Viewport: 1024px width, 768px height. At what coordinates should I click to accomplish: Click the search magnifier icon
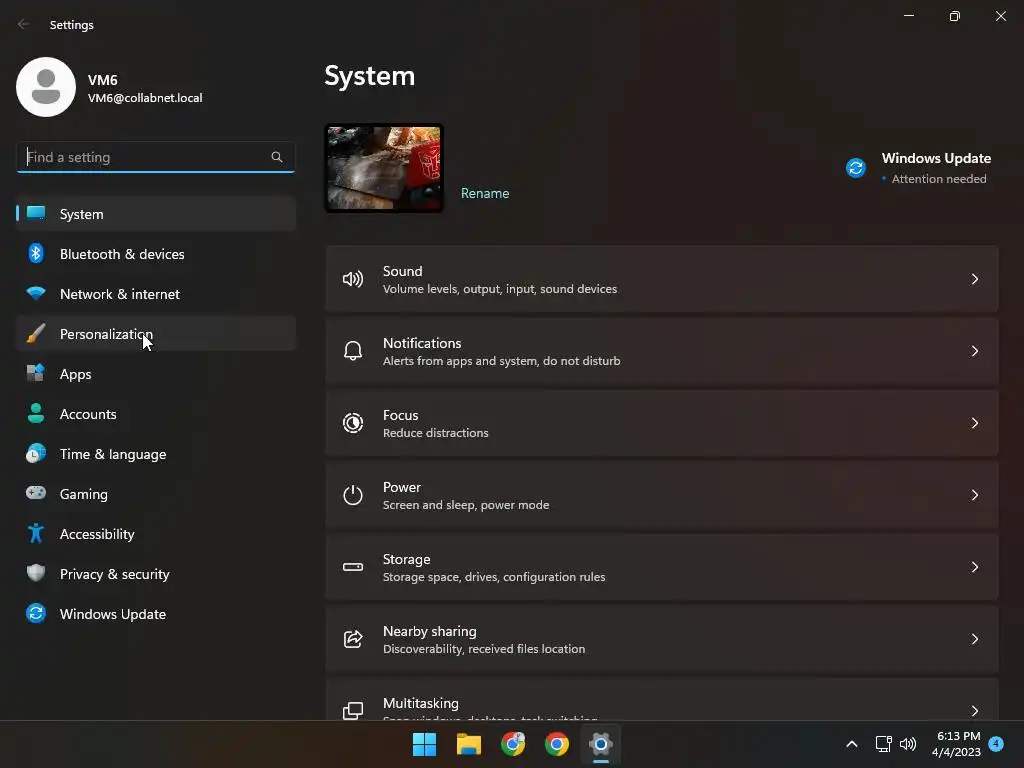click(277, 157)
